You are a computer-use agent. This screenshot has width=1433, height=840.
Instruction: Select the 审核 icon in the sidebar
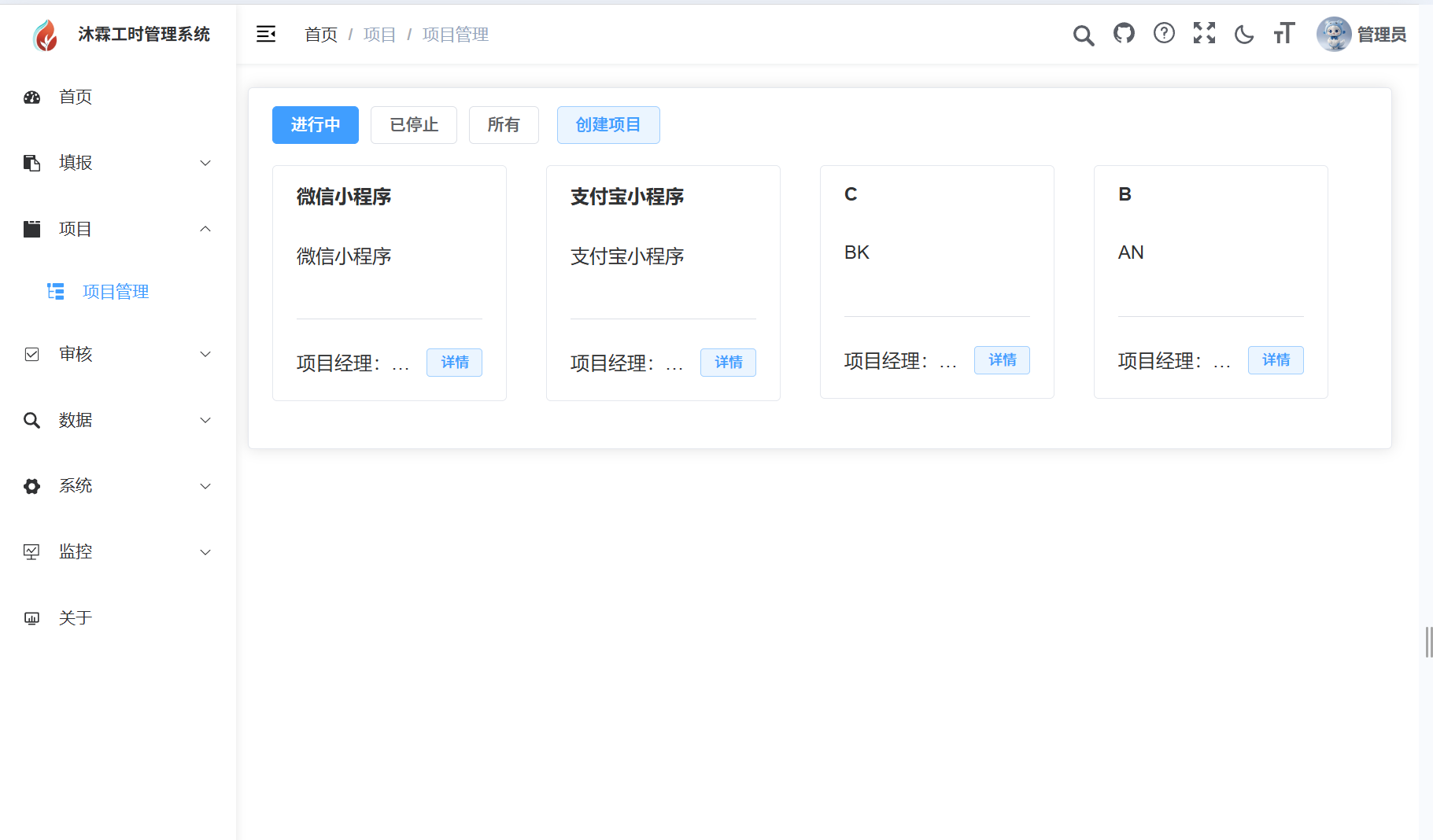[31, 354]
